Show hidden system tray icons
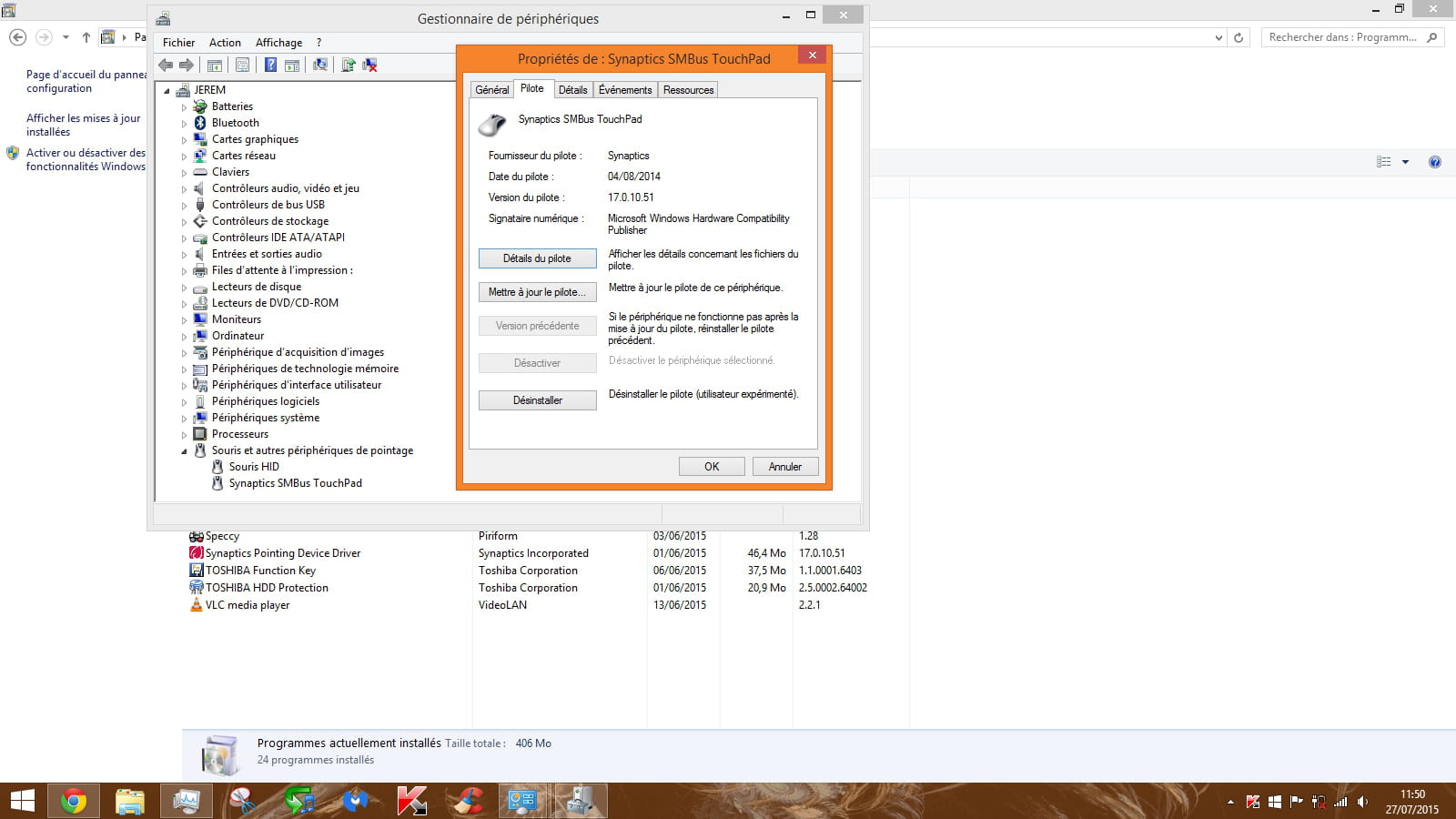 (1230, 802)
